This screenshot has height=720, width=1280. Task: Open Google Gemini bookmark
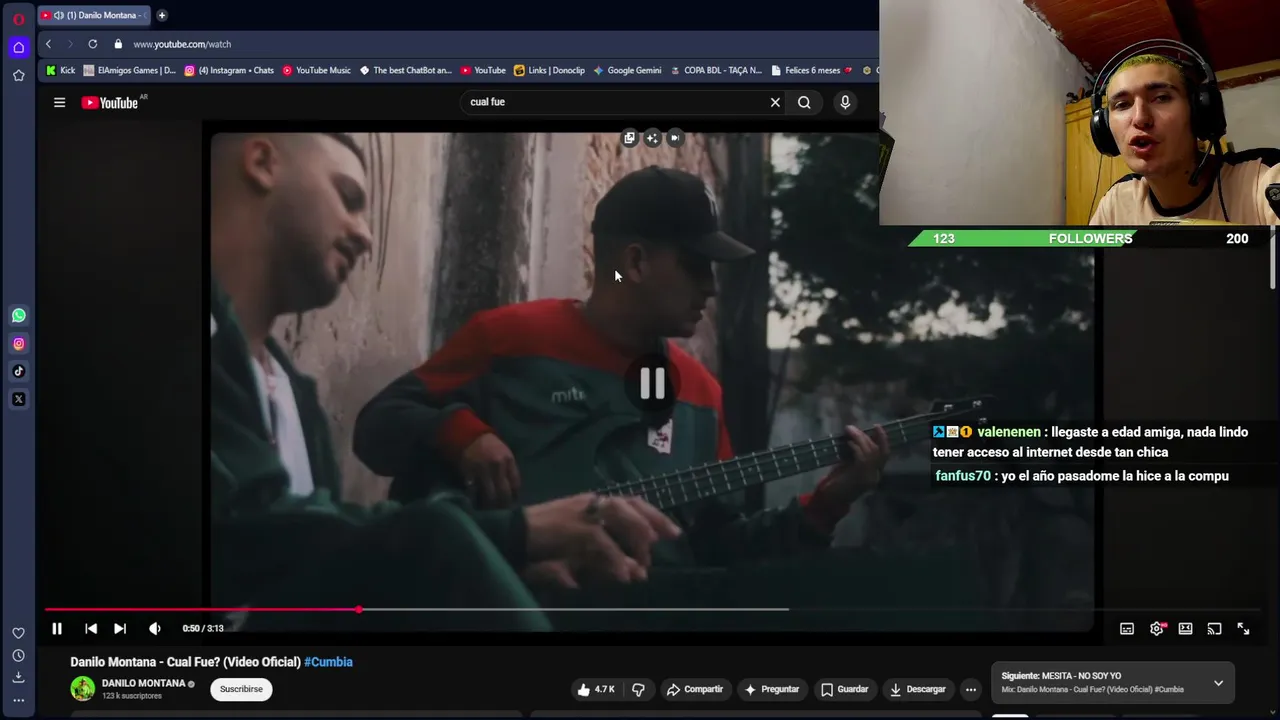coord(627,70)
